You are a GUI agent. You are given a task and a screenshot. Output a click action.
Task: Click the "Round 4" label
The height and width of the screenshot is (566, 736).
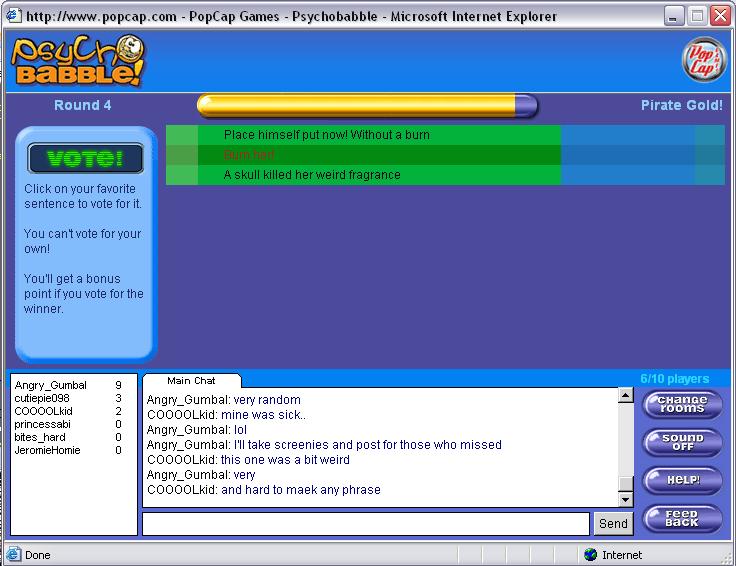point(83,105)
